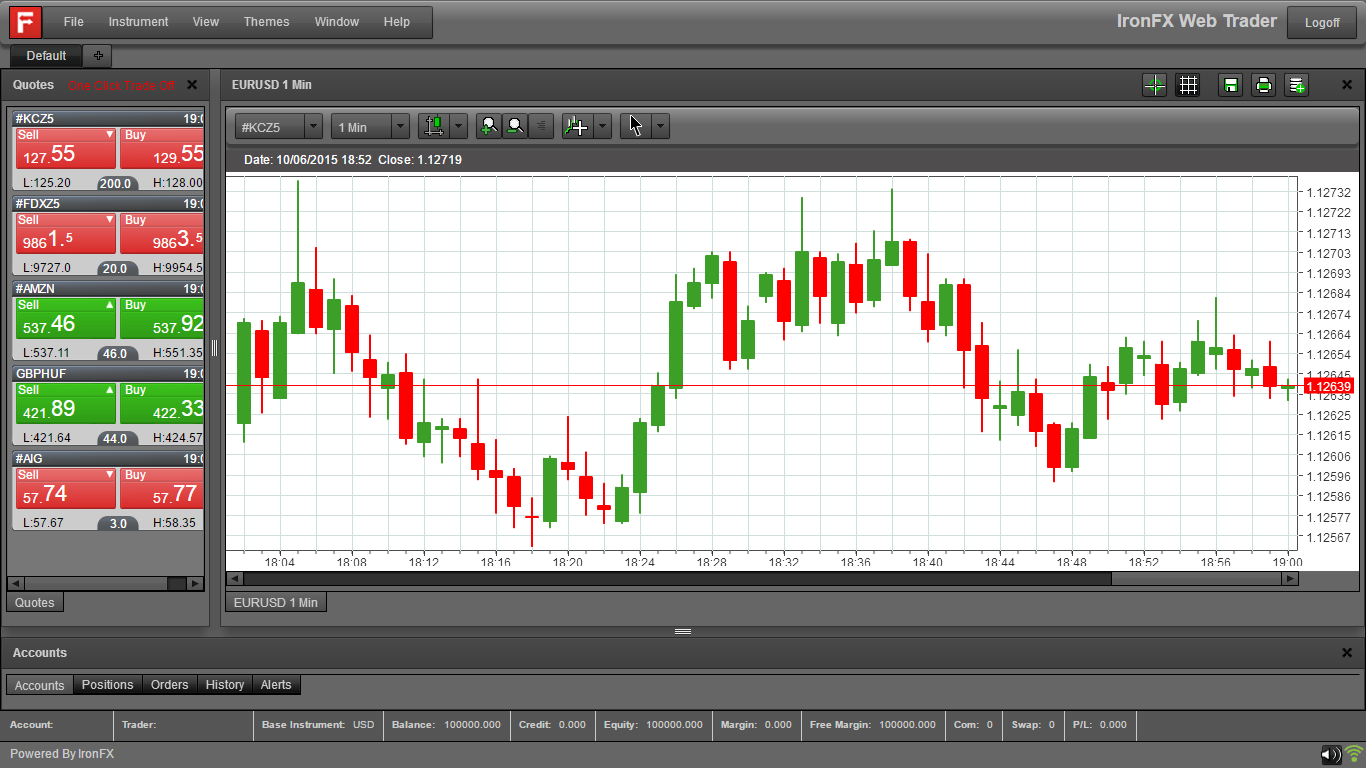Screen dimensions: 1366x768
Task: Expand indicator dropdown arrow
Action: pos(602,126)
